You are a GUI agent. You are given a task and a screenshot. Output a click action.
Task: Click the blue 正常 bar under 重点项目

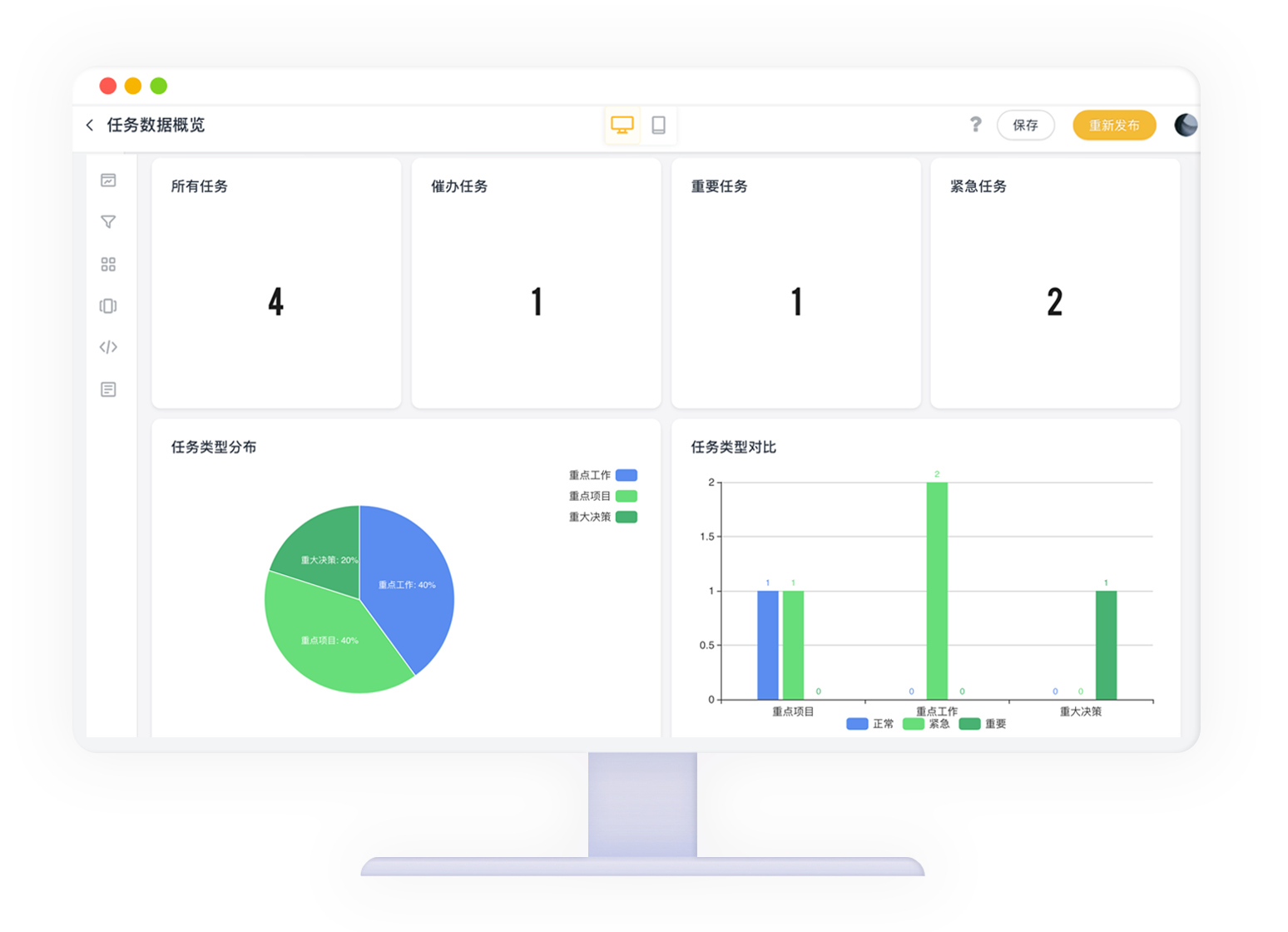pos(768,645)
